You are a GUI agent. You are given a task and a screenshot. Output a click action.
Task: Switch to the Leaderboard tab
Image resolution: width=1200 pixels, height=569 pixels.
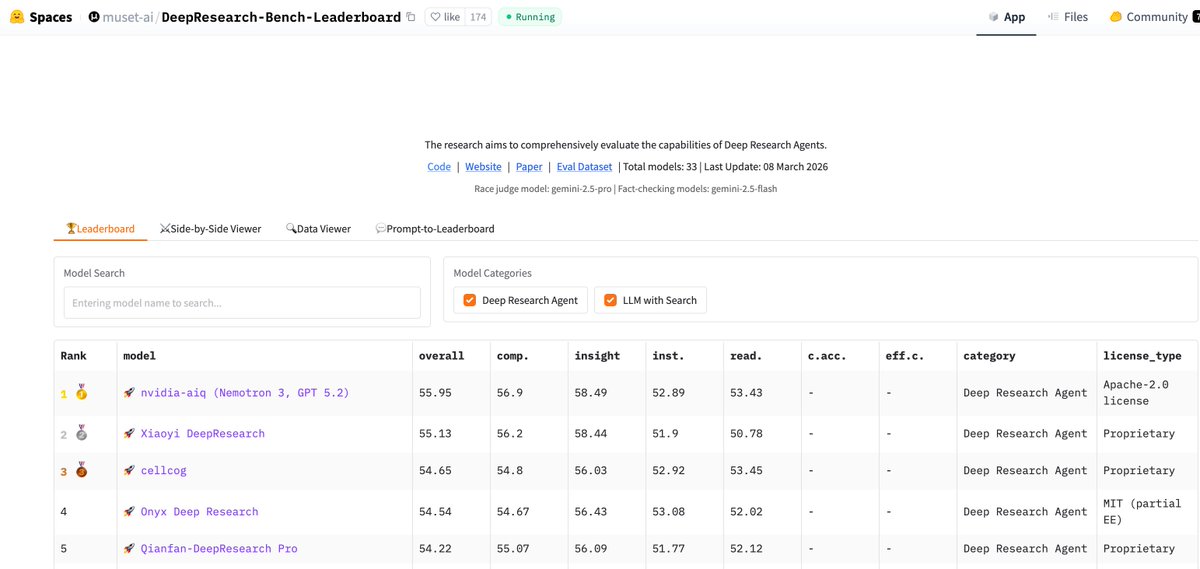coord(100,228)
